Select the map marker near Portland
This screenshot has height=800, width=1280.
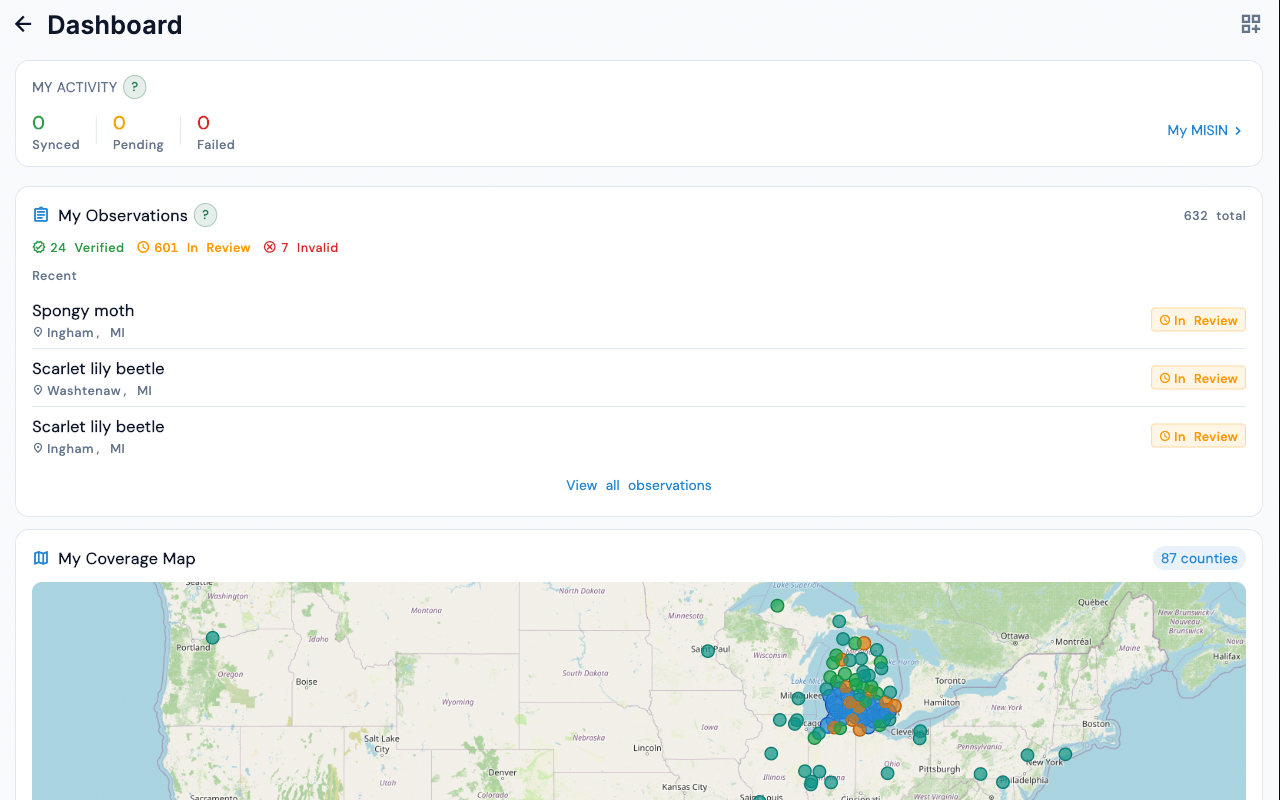[212, 637]
